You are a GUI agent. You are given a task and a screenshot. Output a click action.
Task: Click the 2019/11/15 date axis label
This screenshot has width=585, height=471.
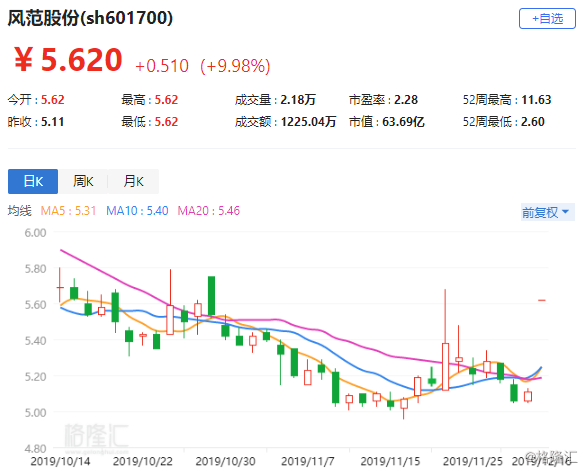click(390, 461)
